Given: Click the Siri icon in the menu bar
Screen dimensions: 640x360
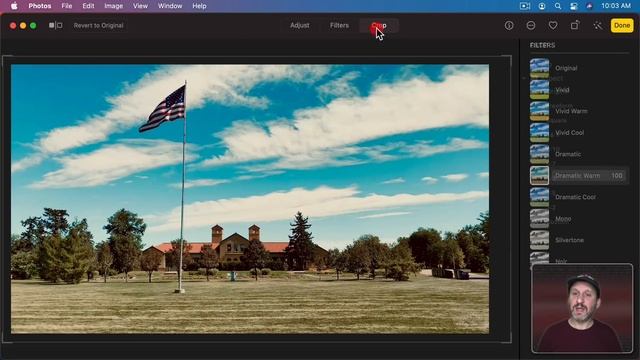Looking at the screenshot, I should pos(589,6).
